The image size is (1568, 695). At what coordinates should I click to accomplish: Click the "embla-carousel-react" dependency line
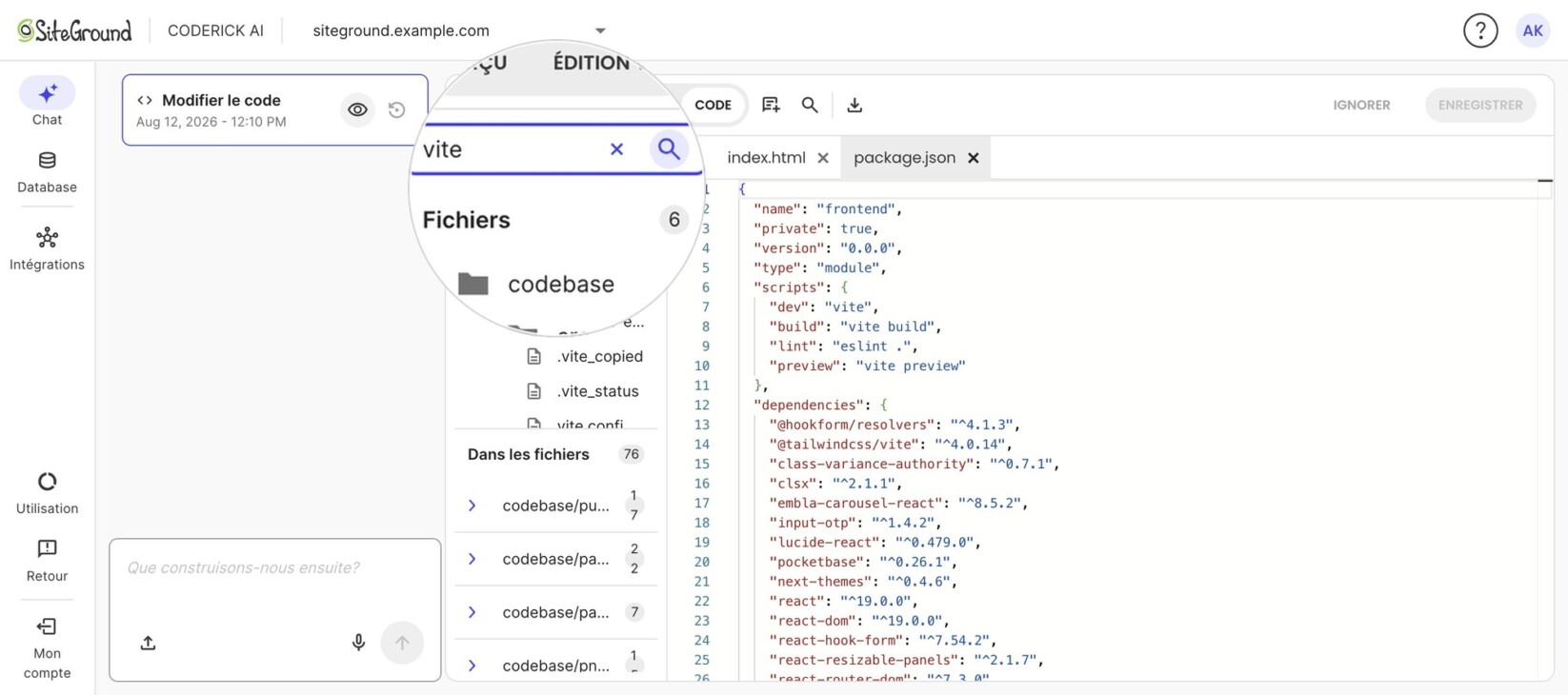[898, 503]
